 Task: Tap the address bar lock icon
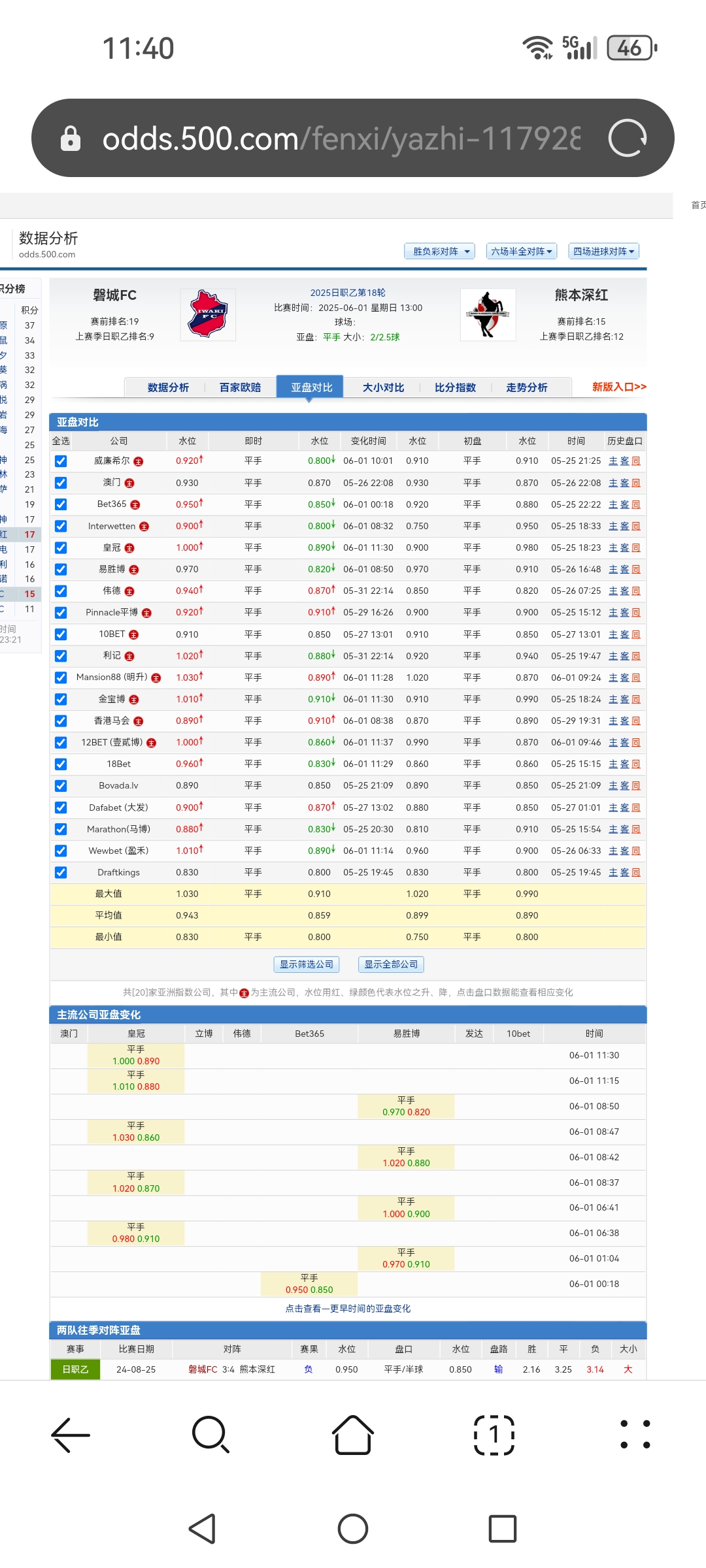pos(71,138)
